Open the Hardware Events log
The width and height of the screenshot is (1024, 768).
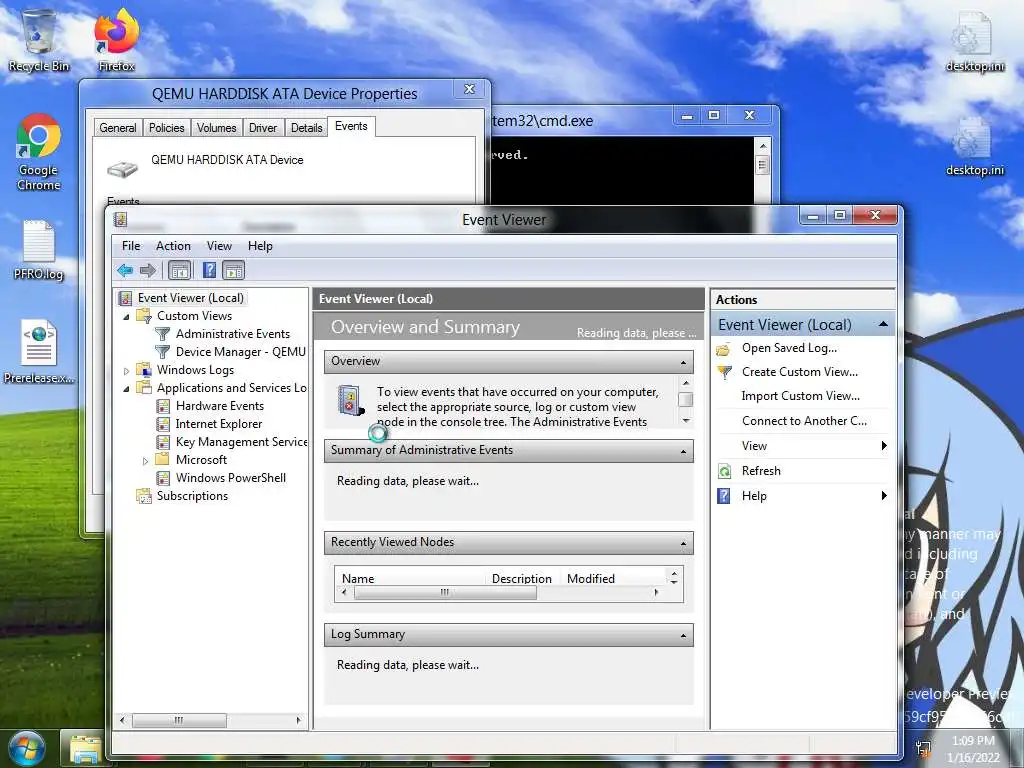pyautogui.click(x=219, y=406)
